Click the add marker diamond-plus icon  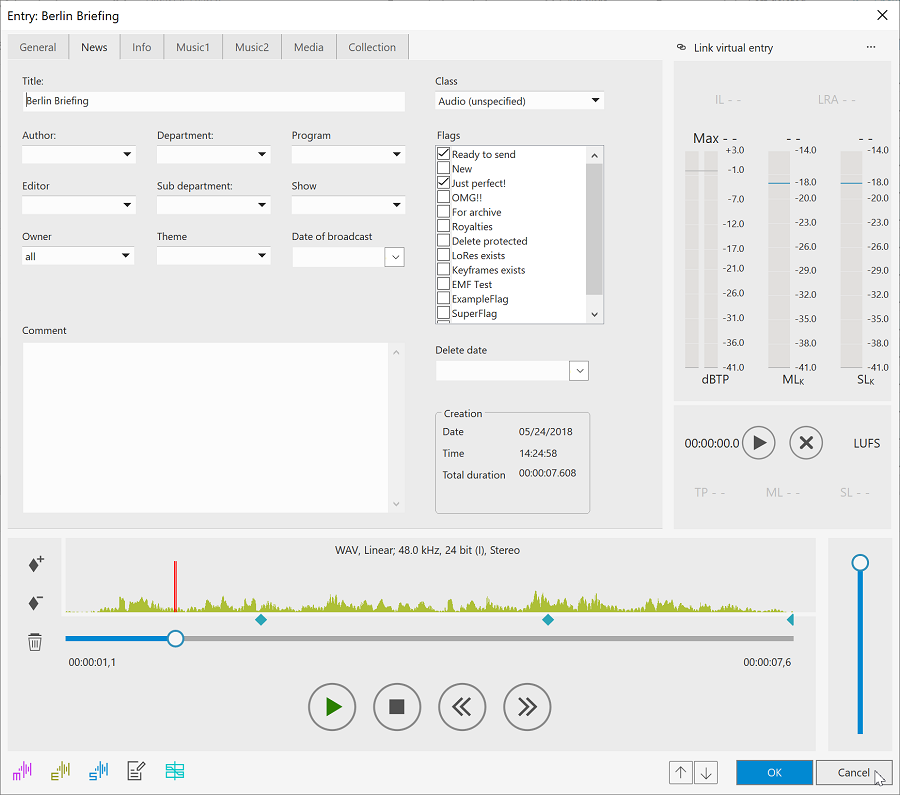tap(36, 564)
